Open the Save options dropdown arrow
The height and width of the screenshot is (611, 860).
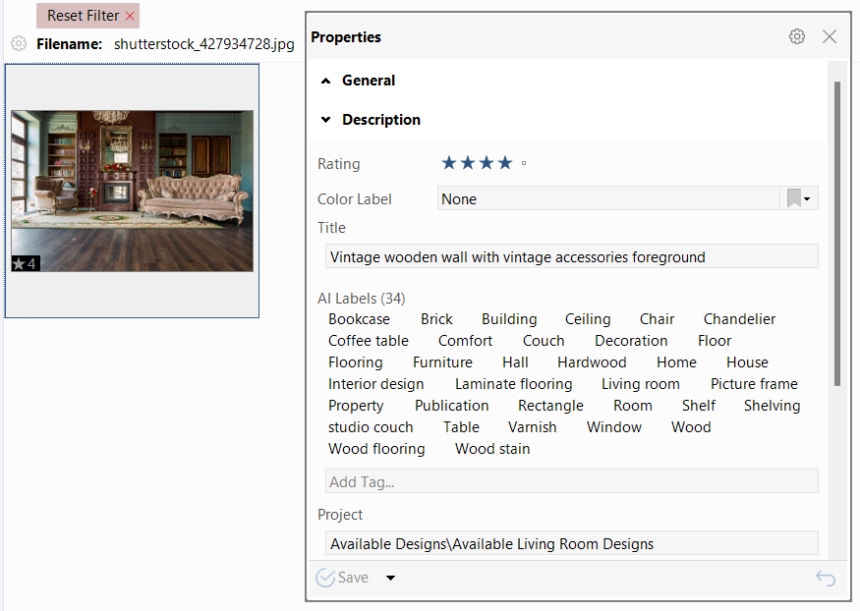click(x=389, y=578)
